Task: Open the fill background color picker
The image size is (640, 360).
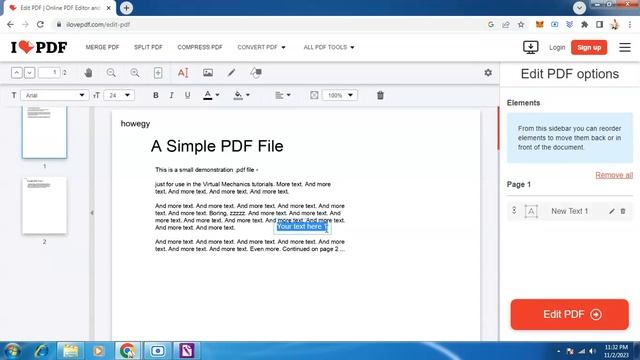Action: [241, 95]
